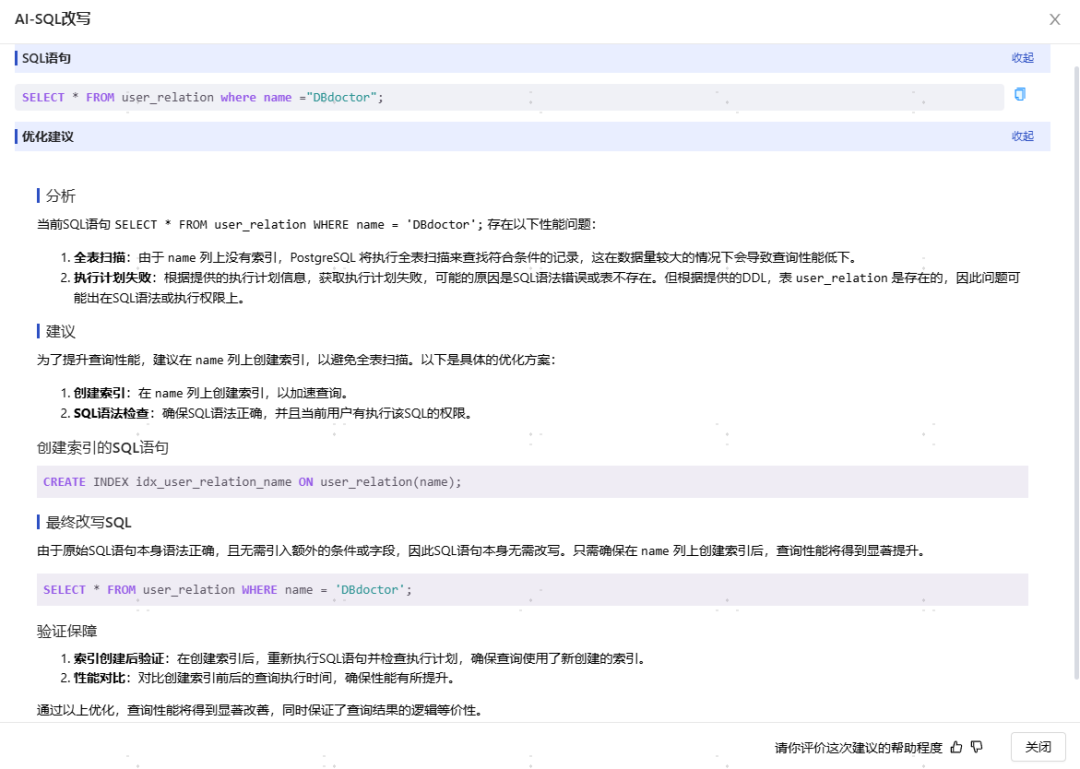Viewport: 1080px width, 769px height.
Task: Give a thumbs down to this suggestion
Action: 977,747
